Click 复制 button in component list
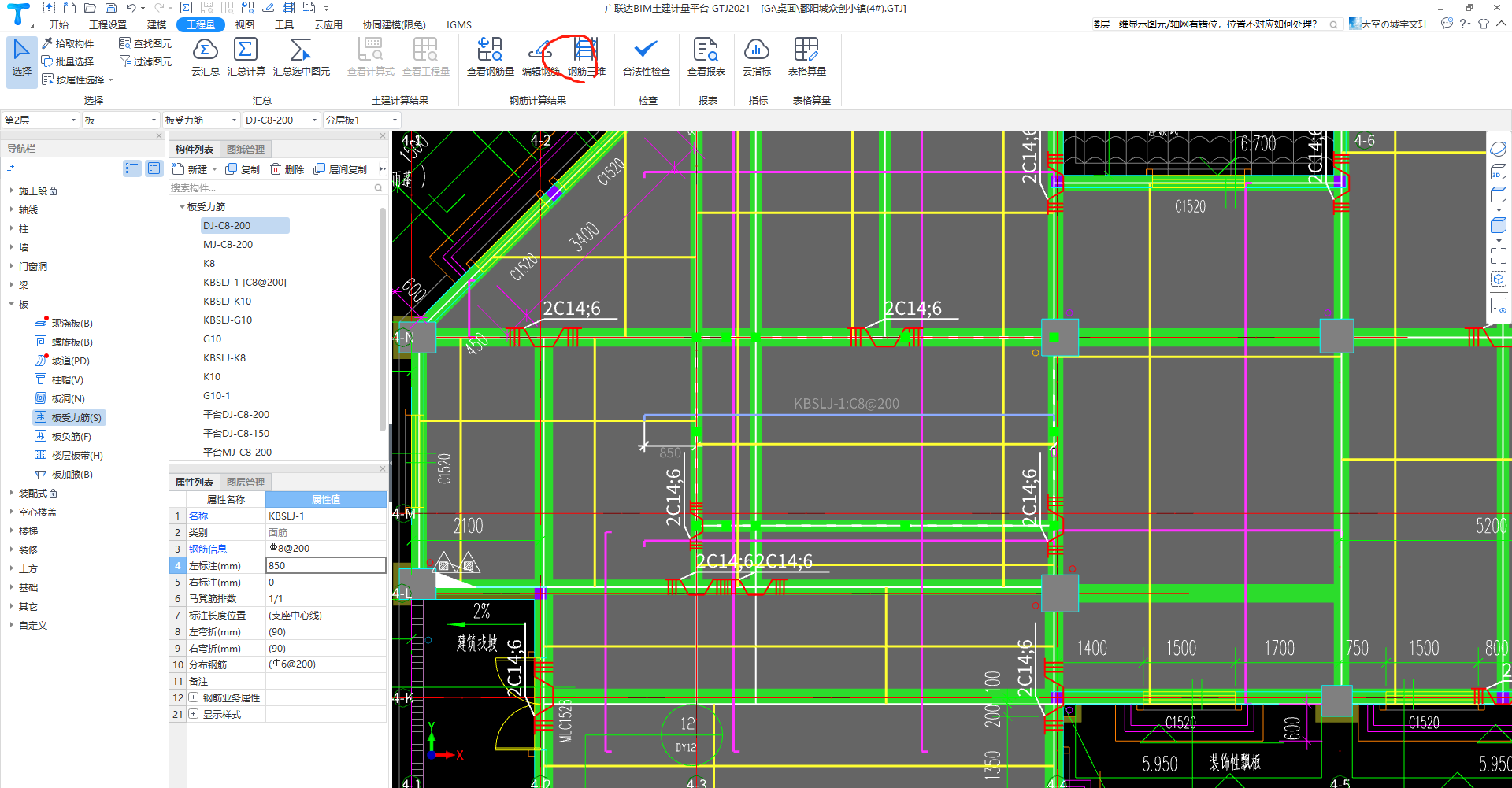Image resolution: width=1512 pixels, height=788 pixels. (243, 169)
